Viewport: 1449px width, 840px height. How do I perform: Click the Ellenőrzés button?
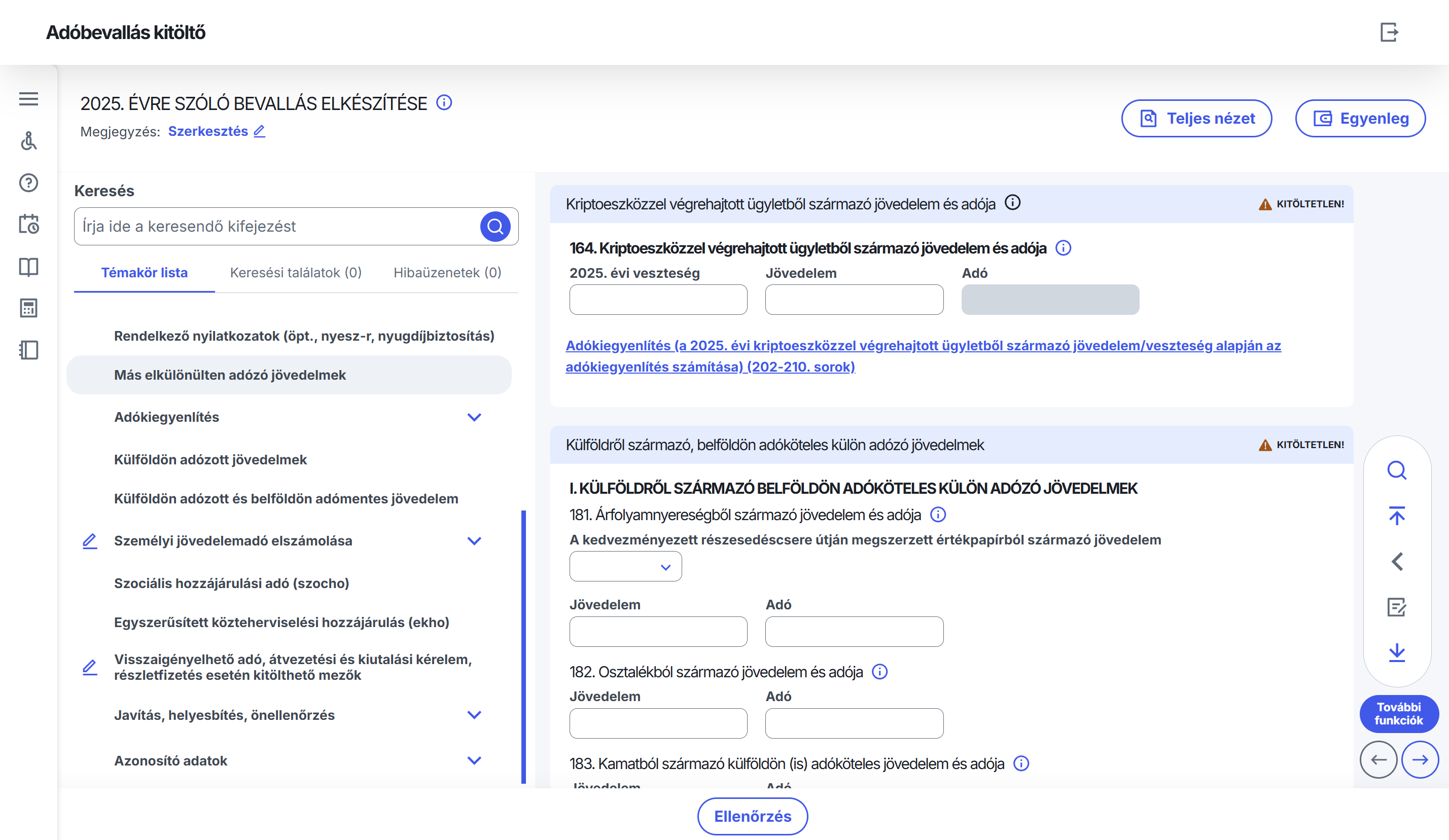point(752,816)
